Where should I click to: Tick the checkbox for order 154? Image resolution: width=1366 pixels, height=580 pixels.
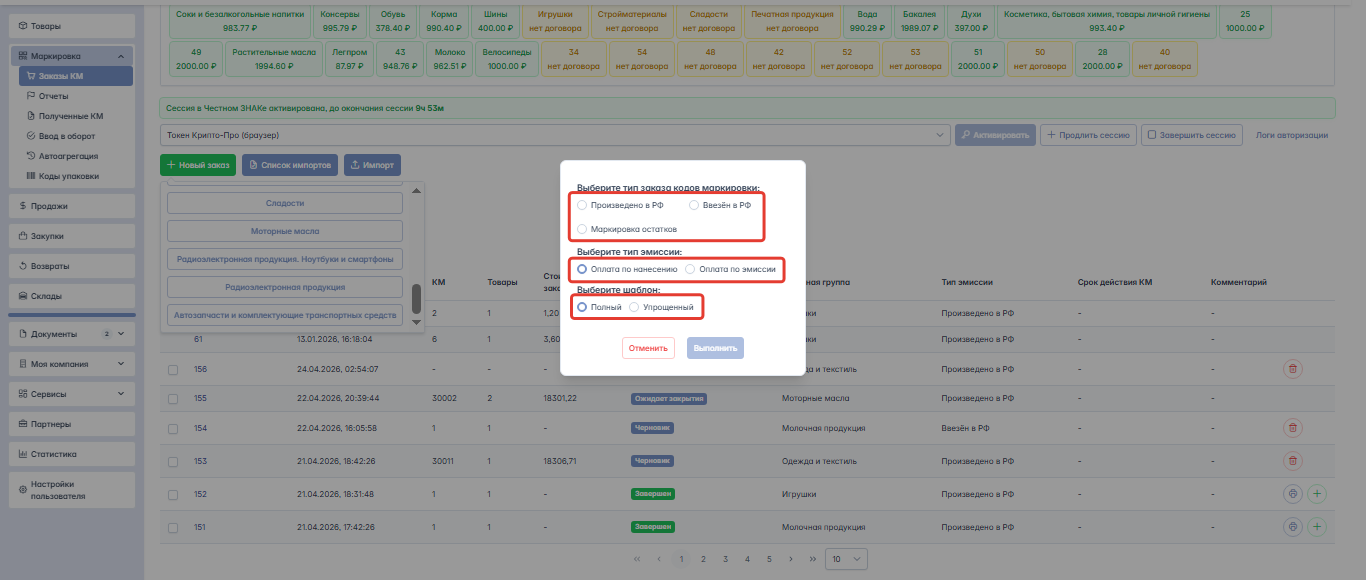(173, 428)
